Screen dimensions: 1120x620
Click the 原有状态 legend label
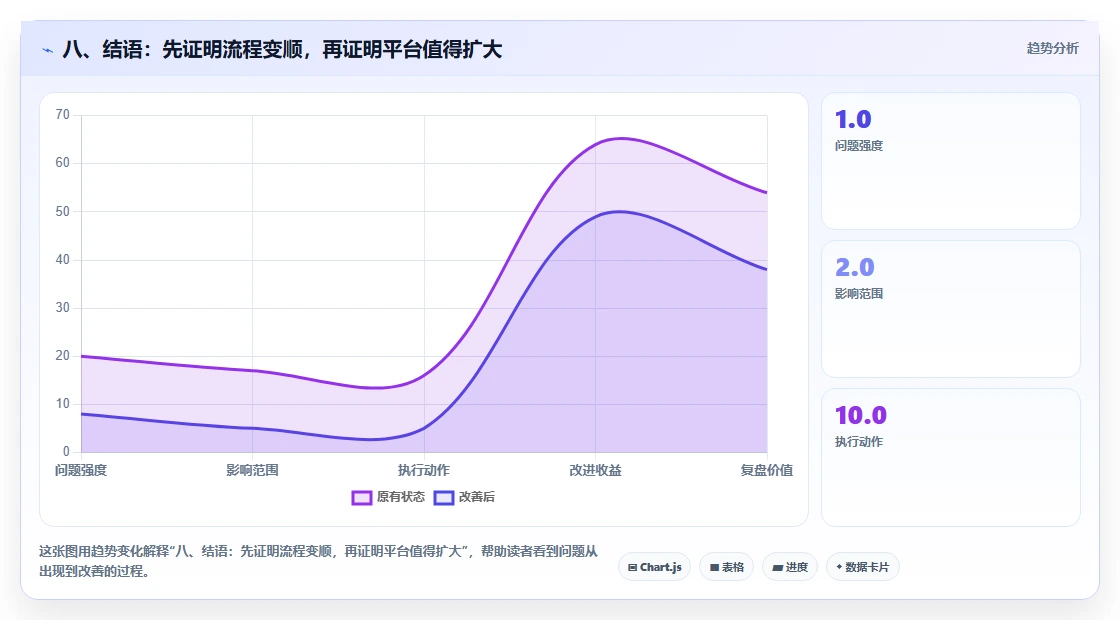[x=401, y=497]
